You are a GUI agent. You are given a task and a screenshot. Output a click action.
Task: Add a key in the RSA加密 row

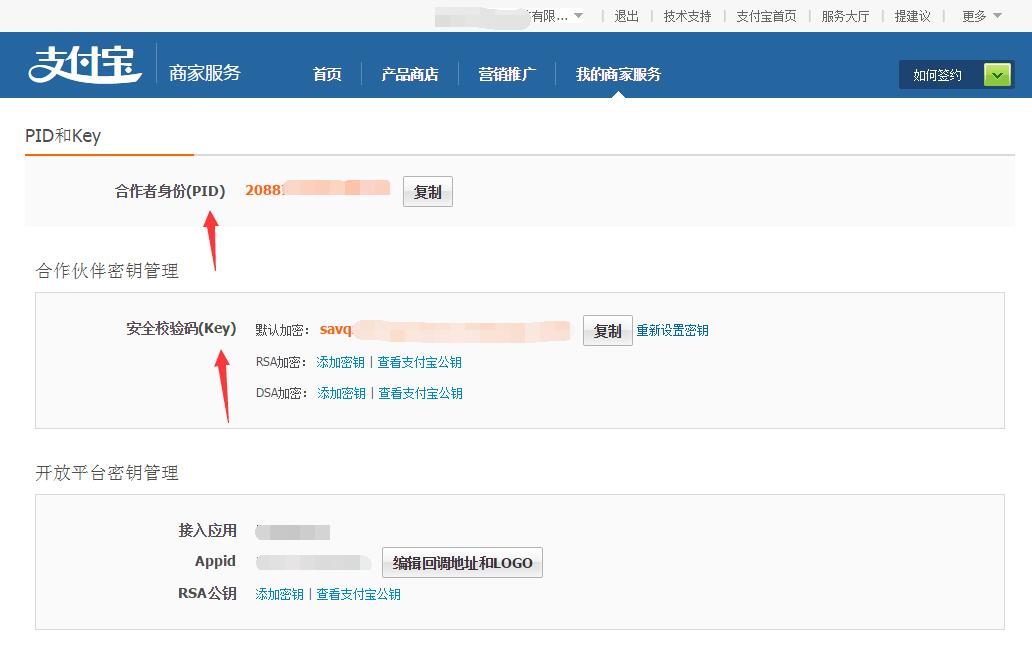340,363
